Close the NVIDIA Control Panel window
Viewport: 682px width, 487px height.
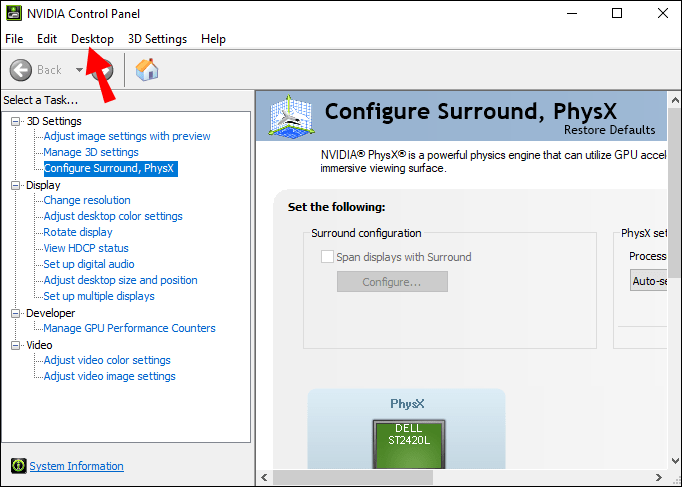point(663,13)
